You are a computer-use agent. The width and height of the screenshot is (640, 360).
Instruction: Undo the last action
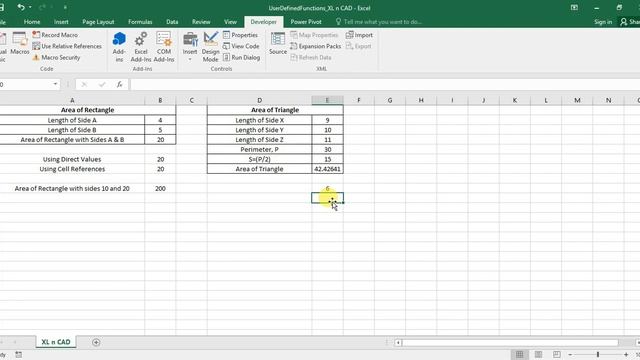pos(20,7)
